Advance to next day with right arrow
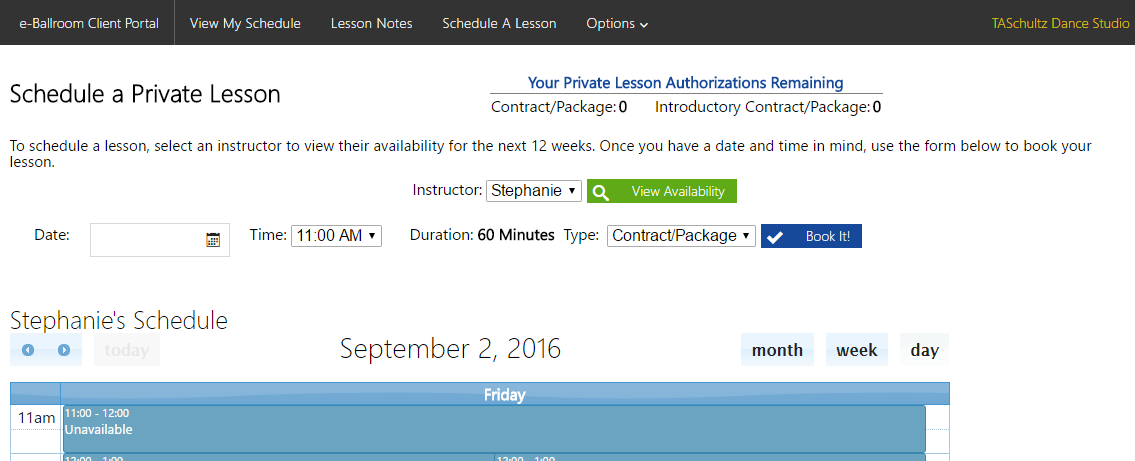The image size is (1135, 461). click(x=64, y=350)
